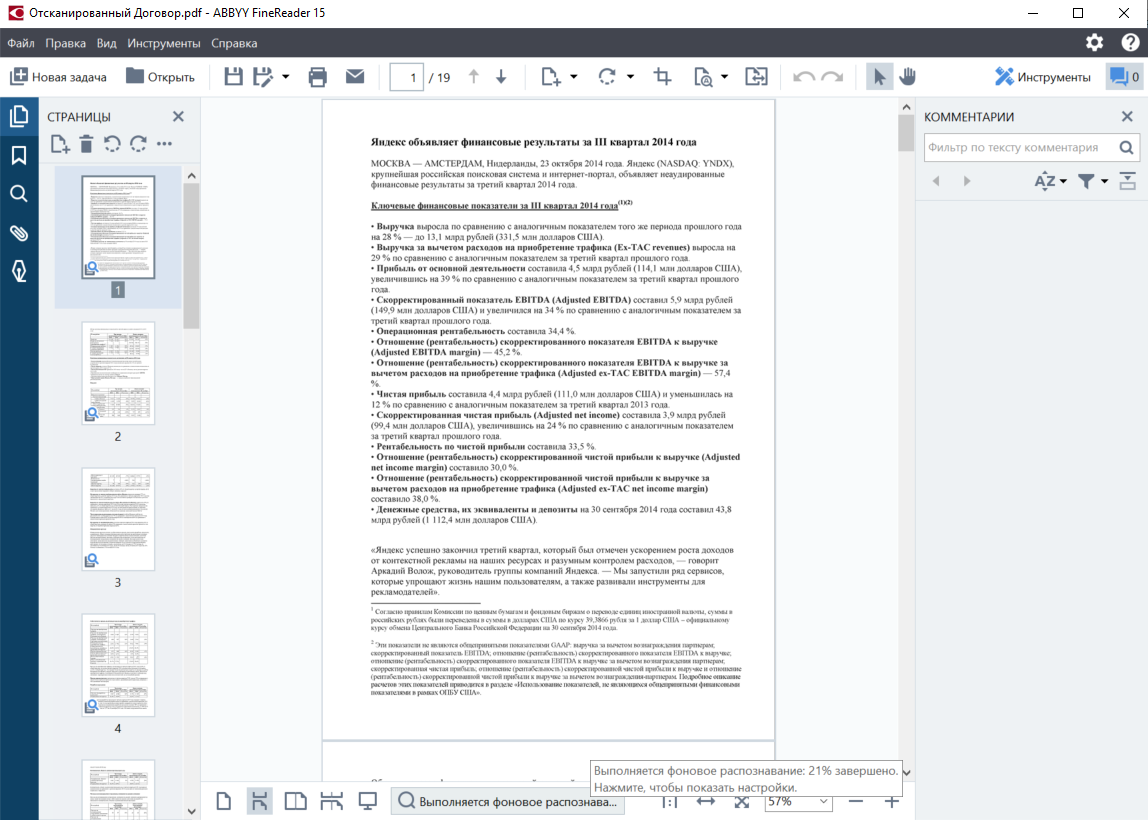This screenshot has height=820, width=1148.
Task: Select the Crop pages tool
Action: coord(663,76)
